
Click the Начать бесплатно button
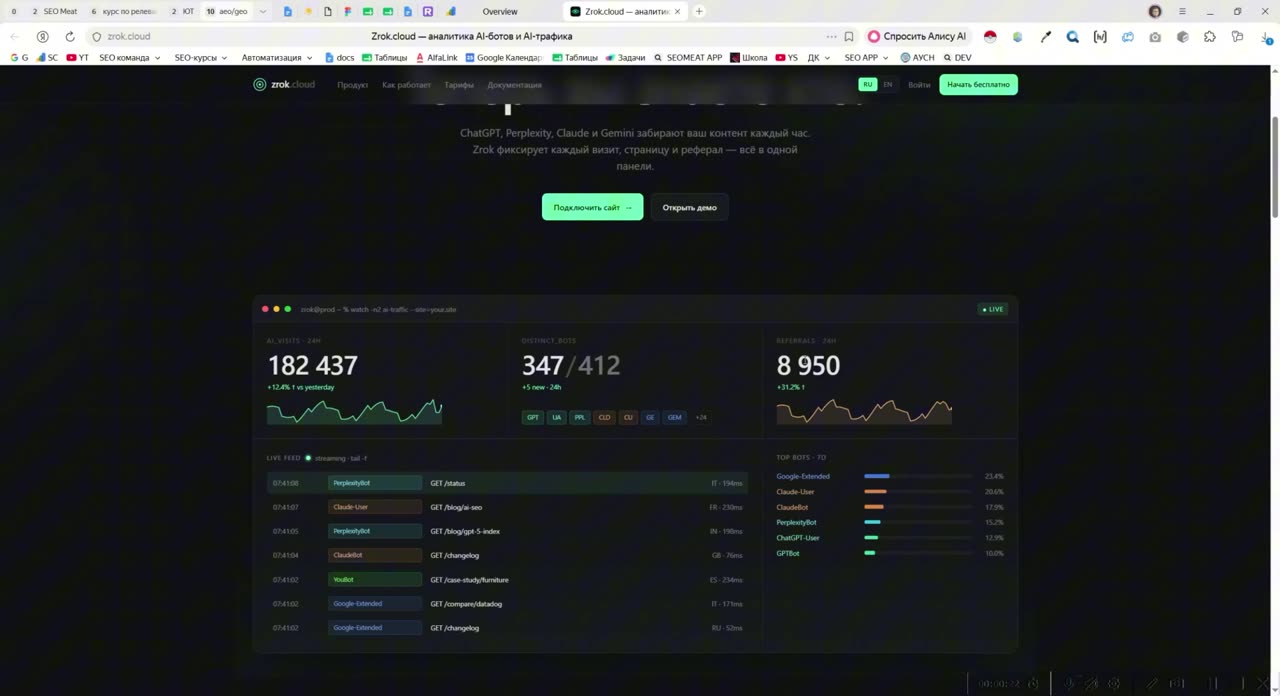click(978, 85)
